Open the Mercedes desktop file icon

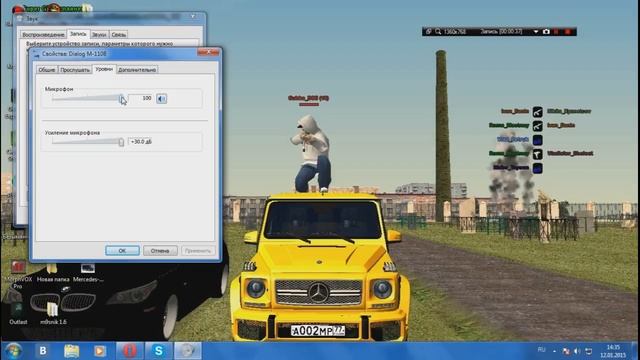click(88, 273)
